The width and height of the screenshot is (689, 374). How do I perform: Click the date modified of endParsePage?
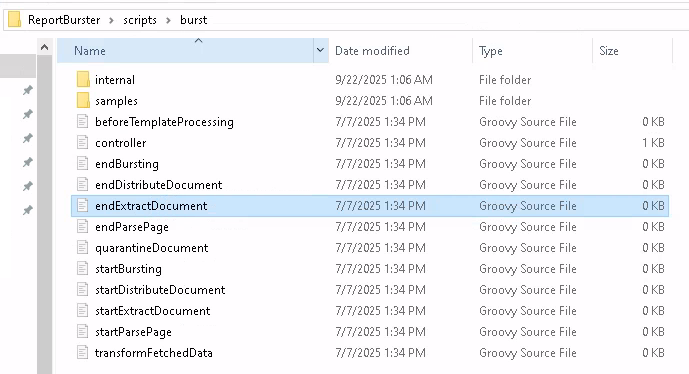pyautogui.click(x=380, y=227)
